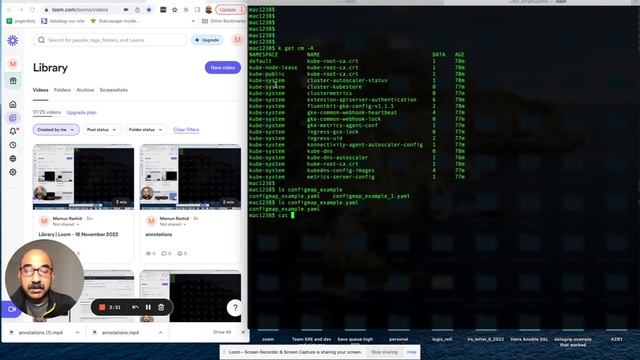Open the pagerduty bookmark
This screenshot has height=360, width=640.
21,21
